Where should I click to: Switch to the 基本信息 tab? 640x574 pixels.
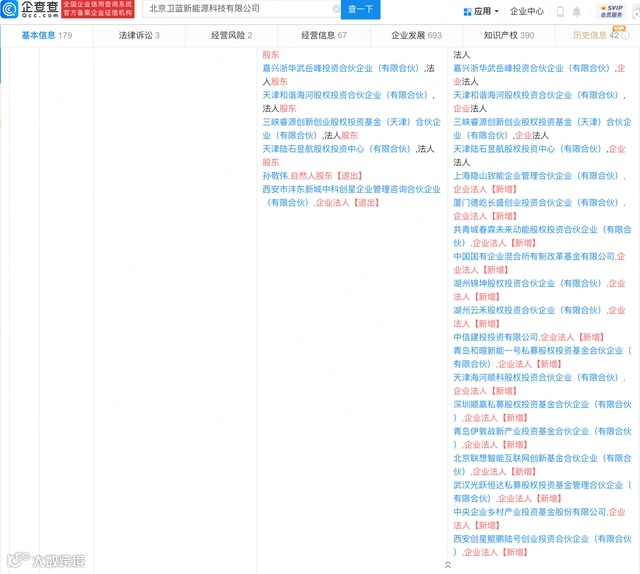click(47, 35)
